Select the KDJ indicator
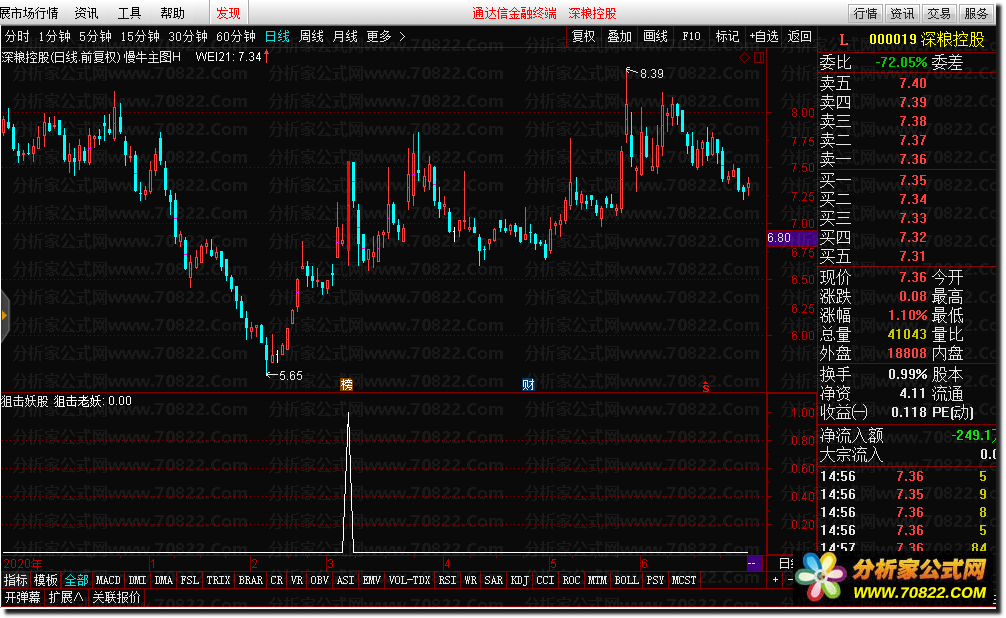The height and width of the screenshot is (618, 1006). pyautogui.click(x=520, y=580)
